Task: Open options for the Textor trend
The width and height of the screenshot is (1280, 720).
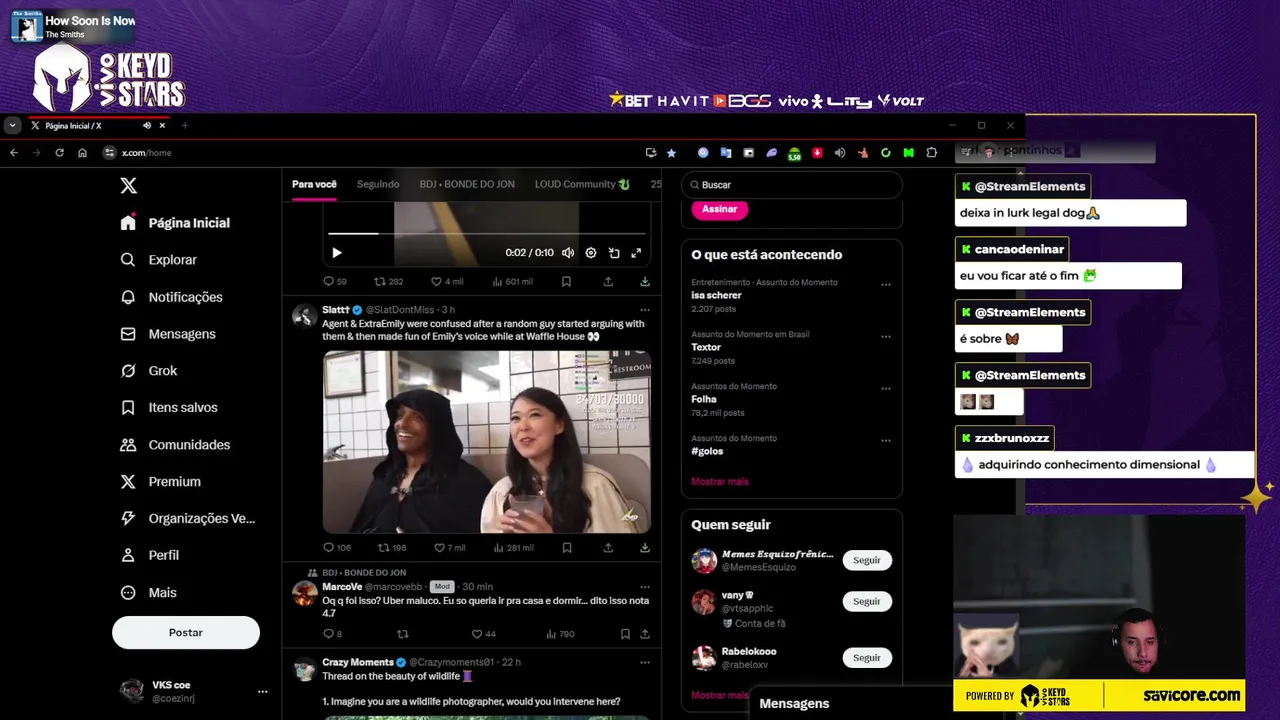Action: tap(885, 336)
